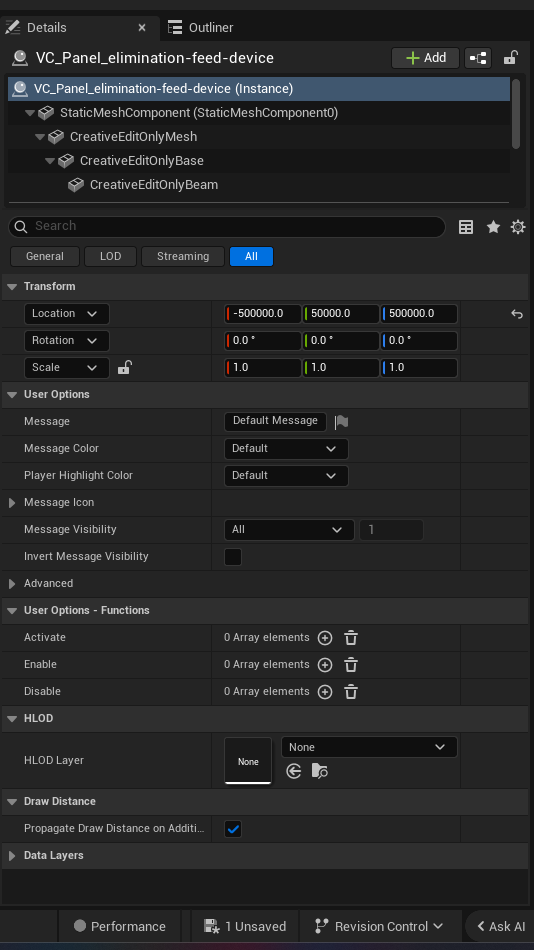Open the property matrix table view icon
The width and height of the screenshot is (534, 950).
466,227
